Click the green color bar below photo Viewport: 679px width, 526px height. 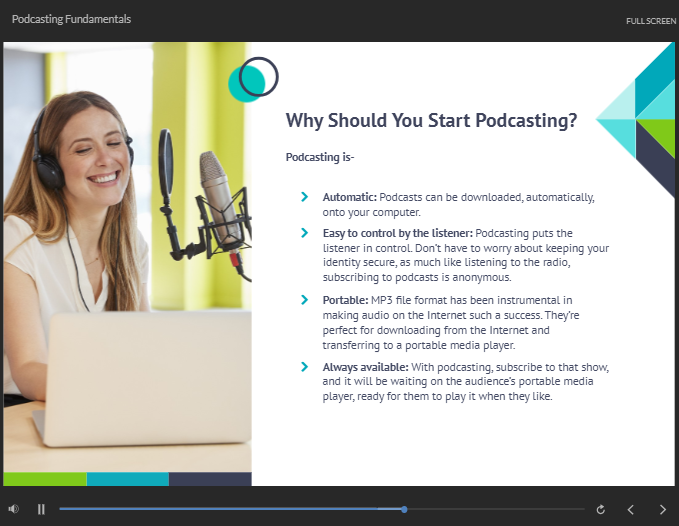point(45,479)
